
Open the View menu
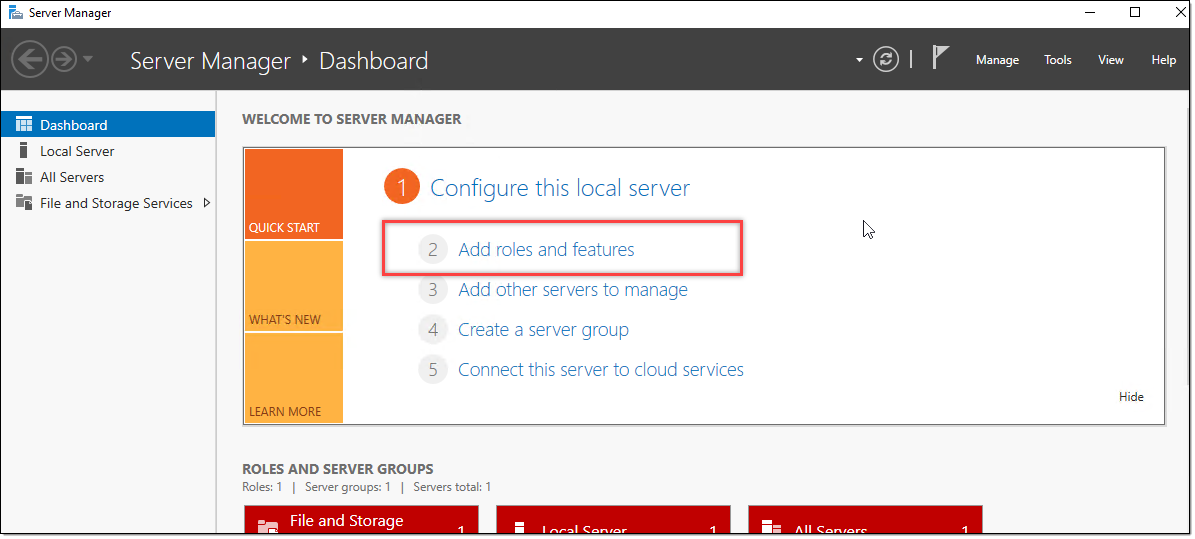(1111, 60)
